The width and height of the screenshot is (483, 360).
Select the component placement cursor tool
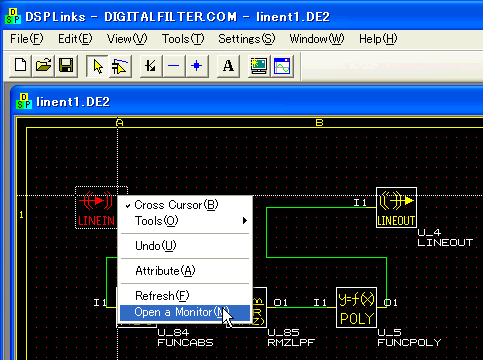120,66
